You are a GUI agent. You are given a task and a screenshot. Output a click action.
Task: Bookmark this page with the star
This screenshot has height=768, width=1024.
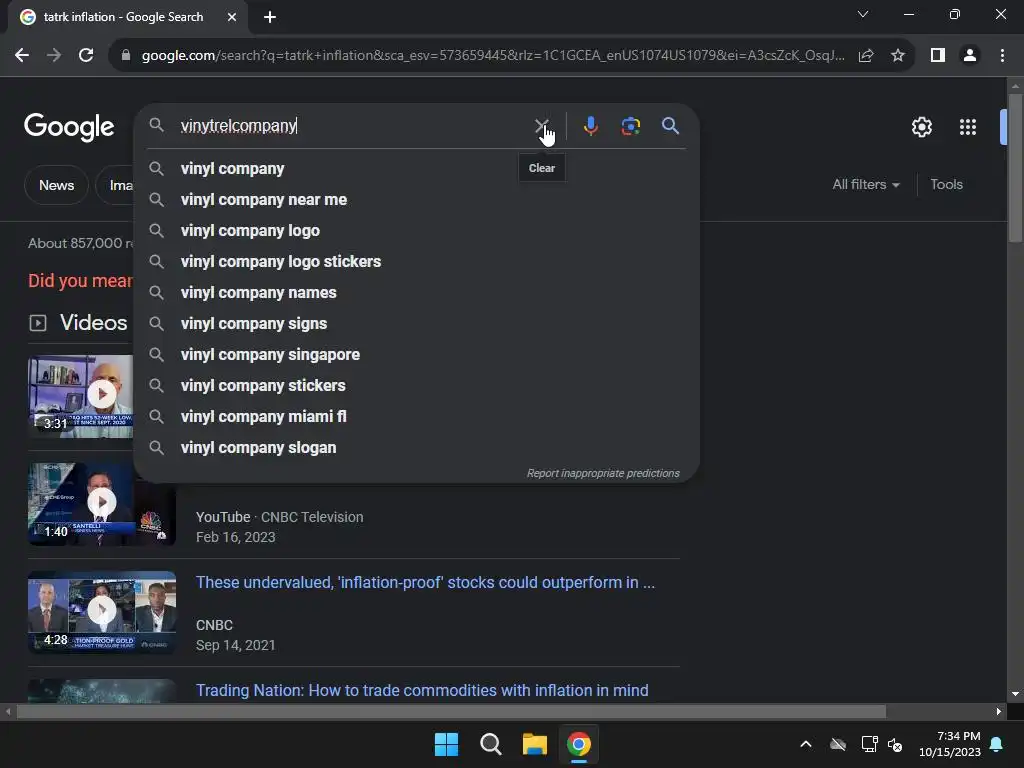coord(898,56)
